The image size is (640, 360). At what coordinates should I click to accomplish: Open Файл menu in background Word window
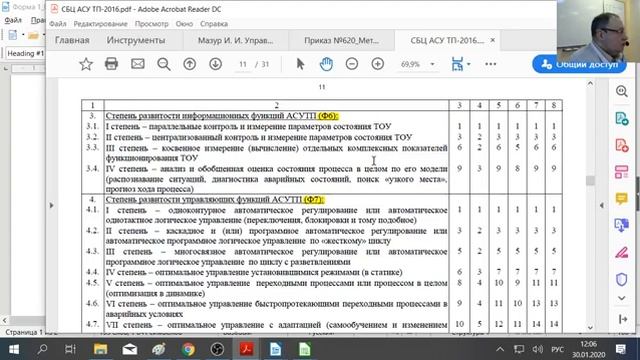(x=13, y=20)
